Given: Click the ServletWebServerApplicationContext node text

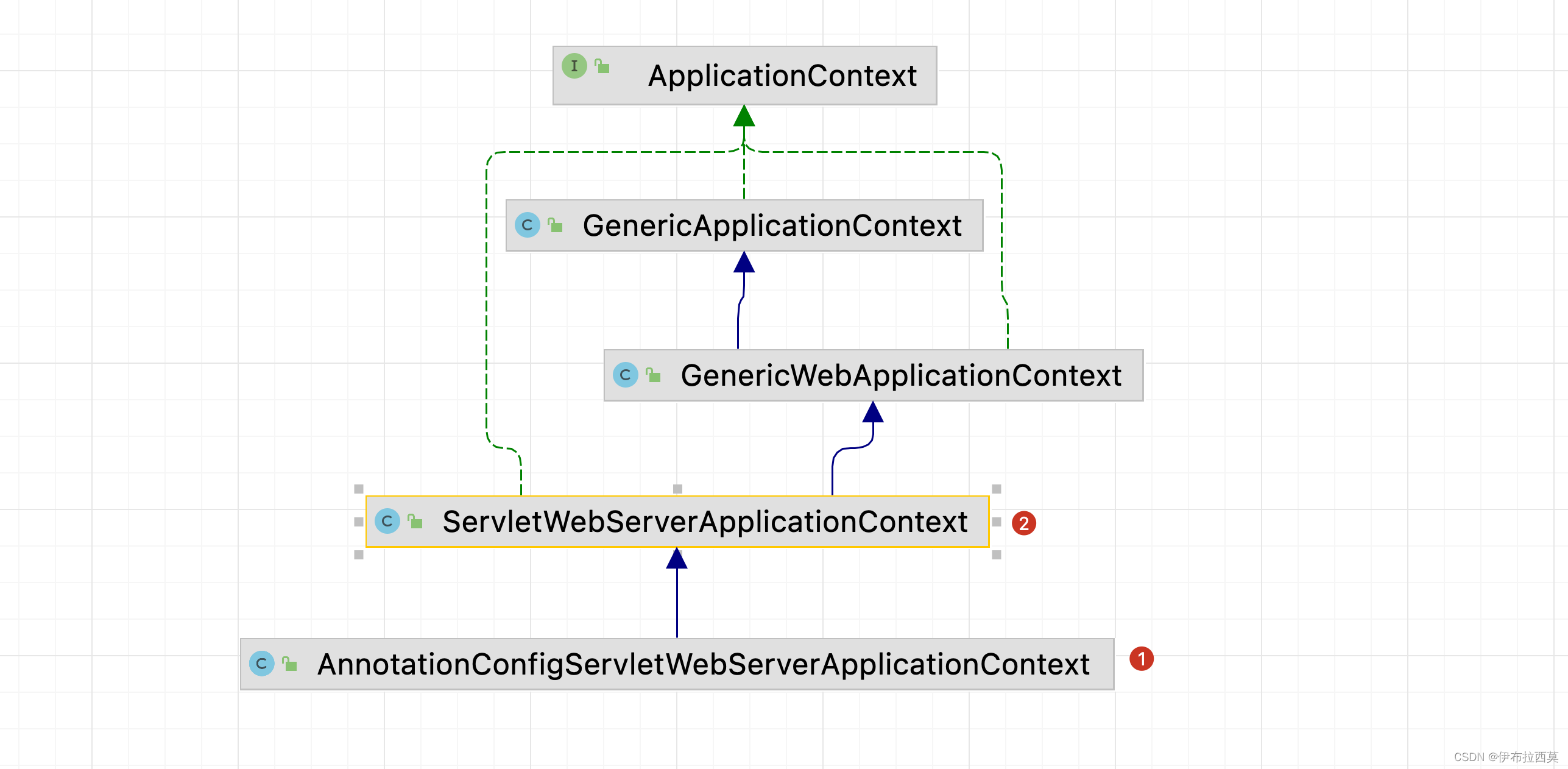Looking at the screenshot, I should click(705, 522).
